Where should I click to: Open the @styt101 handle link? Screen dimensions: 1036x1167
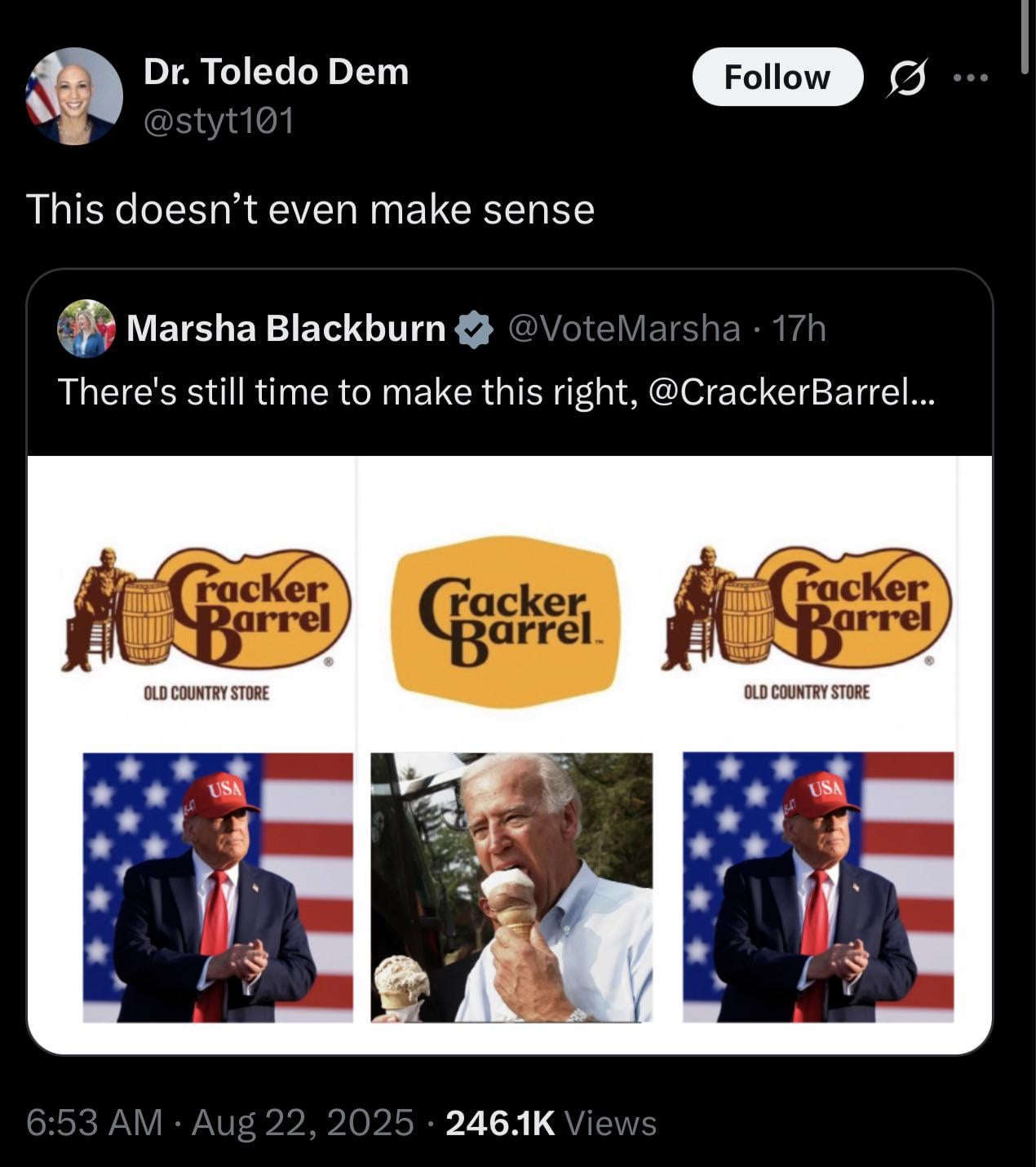tap(219, 122)
